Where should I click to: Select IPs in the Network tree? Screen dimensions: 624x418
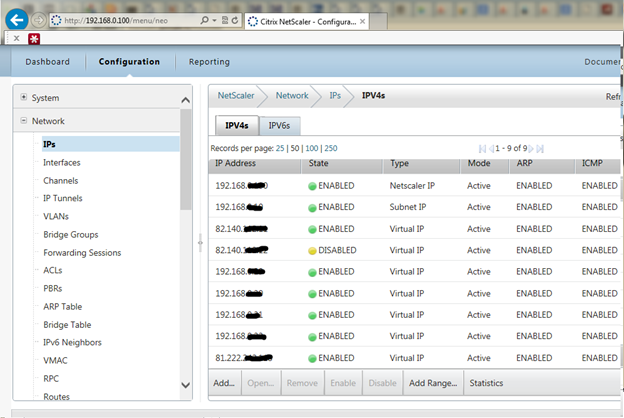pos(110,144)
